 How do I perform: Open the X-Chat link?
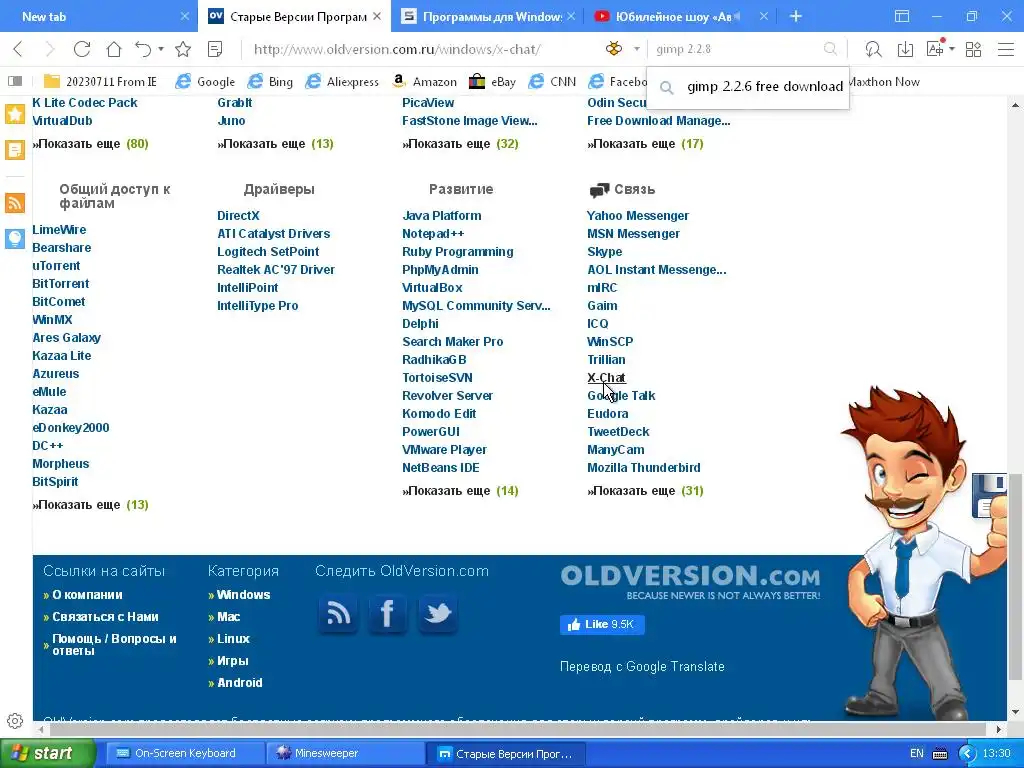[x=606, y=377]
